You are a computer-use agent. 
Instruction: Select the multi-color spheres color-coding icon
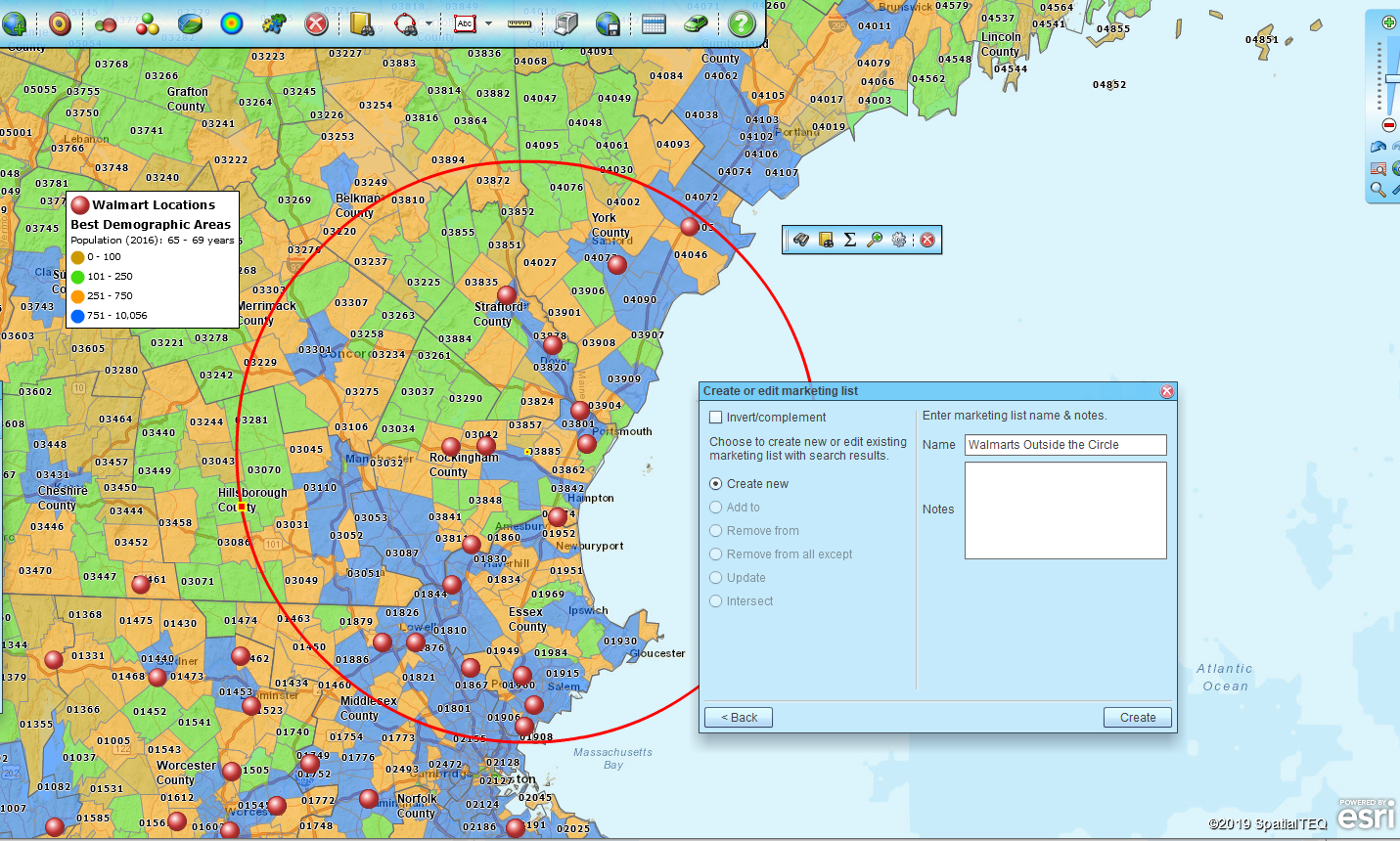tap(148, 23)
